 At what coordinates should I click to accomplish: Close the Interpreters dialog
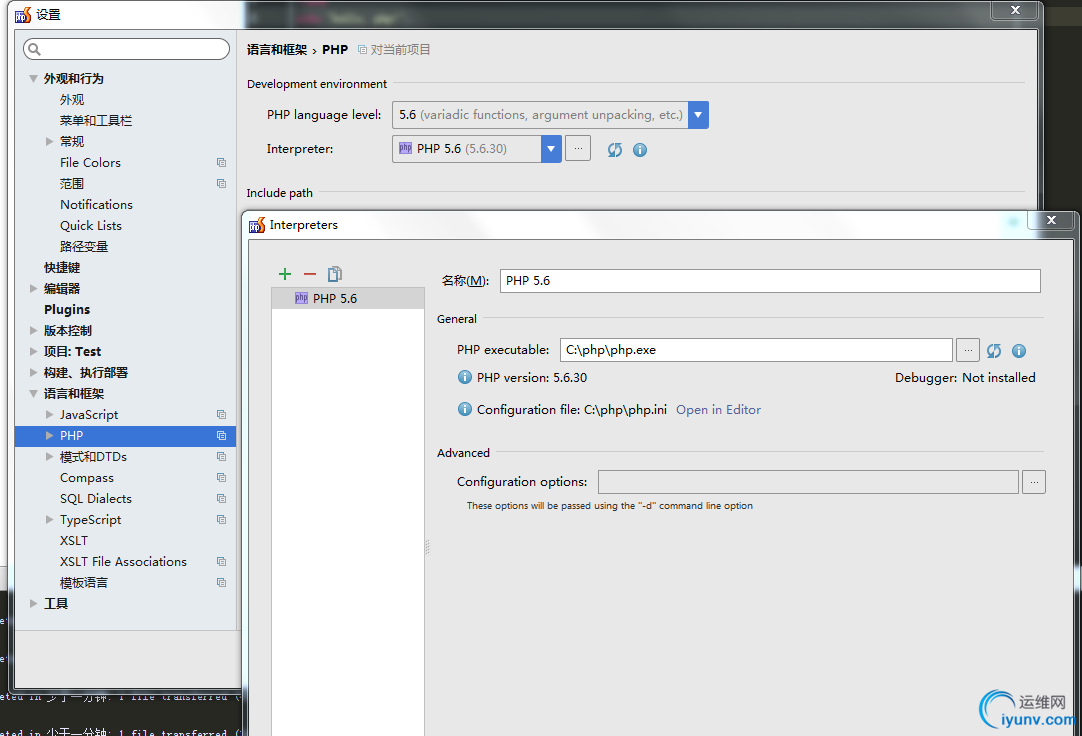(x=1051, y=220)
